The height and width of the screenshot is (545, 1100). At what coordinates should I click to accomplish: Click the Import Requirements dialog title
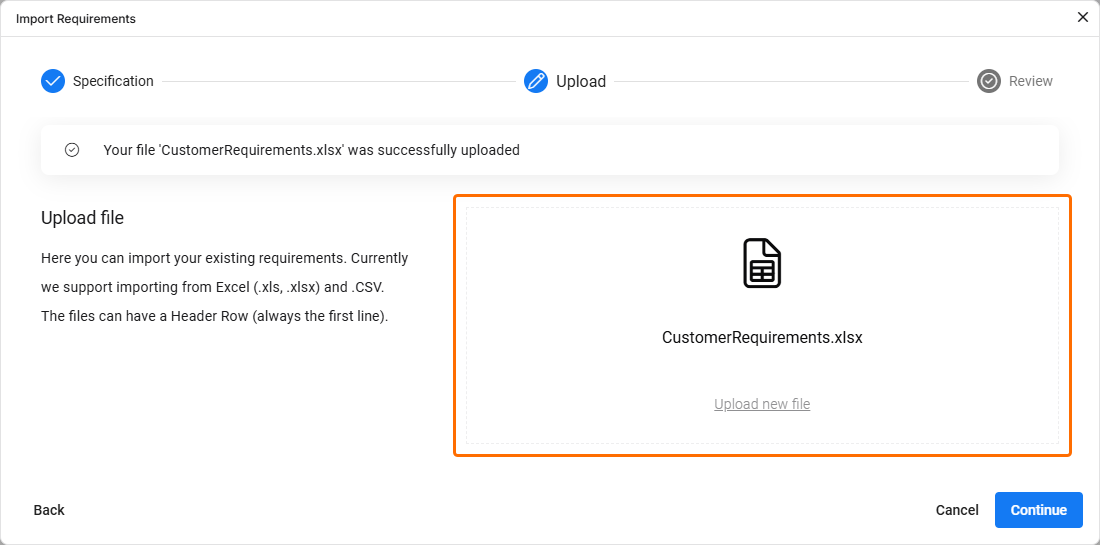[76, 19]
